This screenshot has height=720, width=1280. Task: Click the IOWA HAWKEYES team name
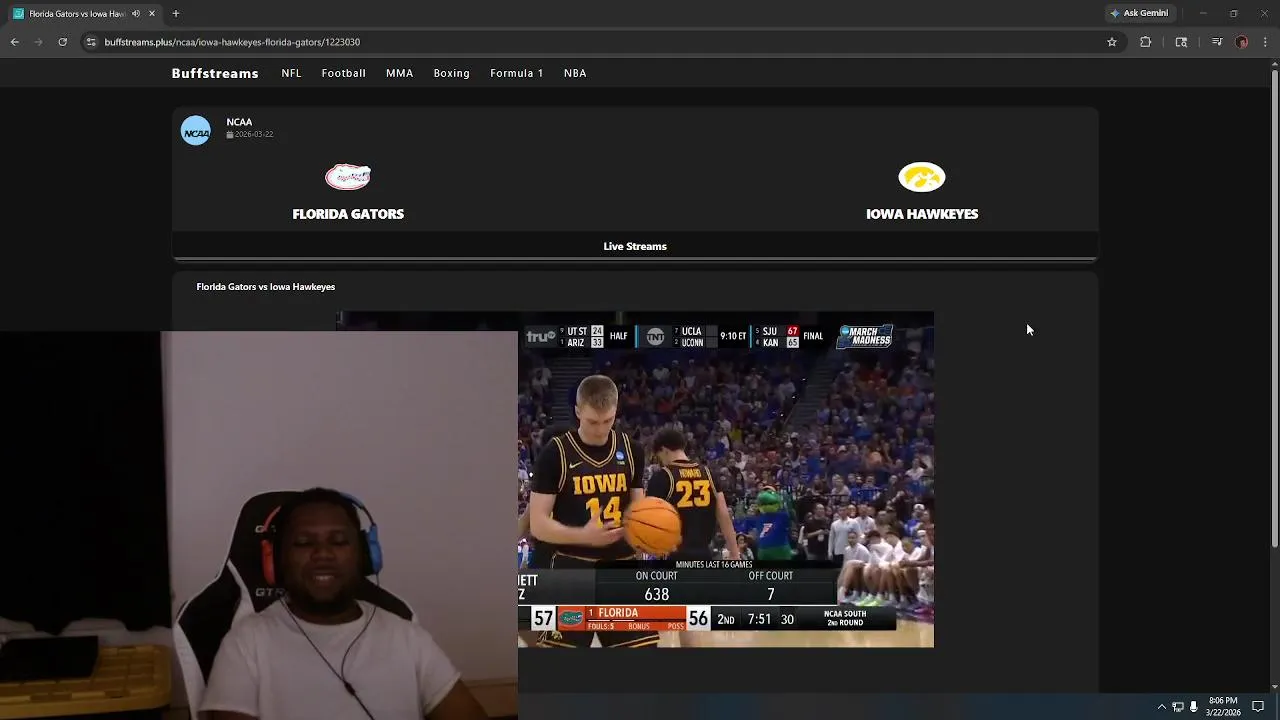922,214
